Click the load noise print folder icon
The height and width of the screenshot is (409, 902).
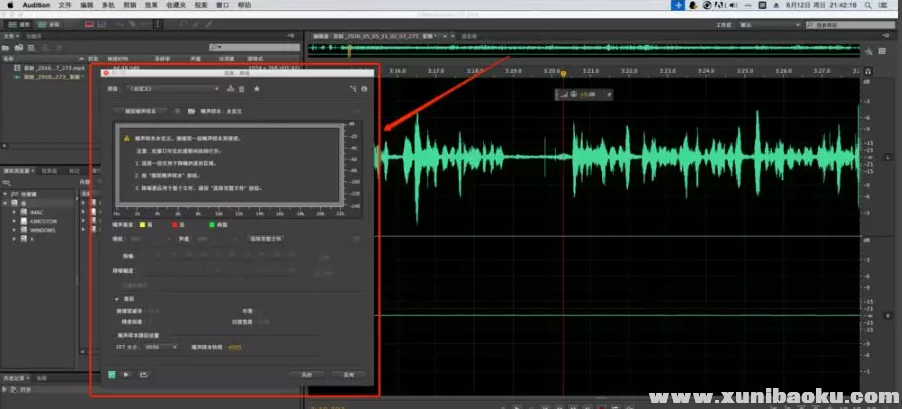pyautogui.click(x=190, y=111)
